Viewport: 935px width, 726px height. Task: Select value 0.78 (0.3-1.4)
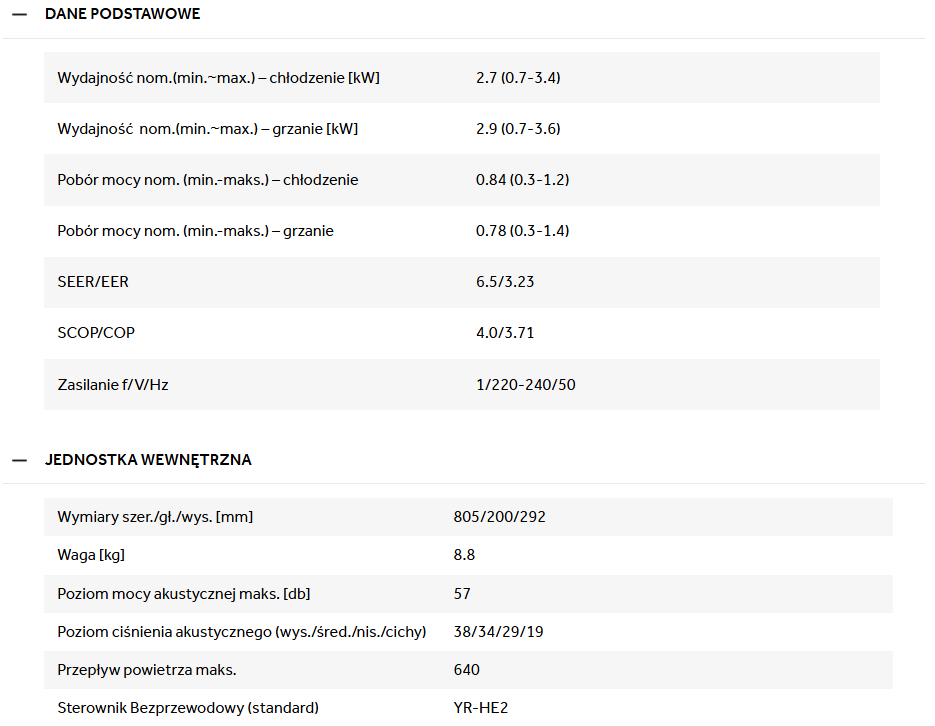tap(522, 231)
